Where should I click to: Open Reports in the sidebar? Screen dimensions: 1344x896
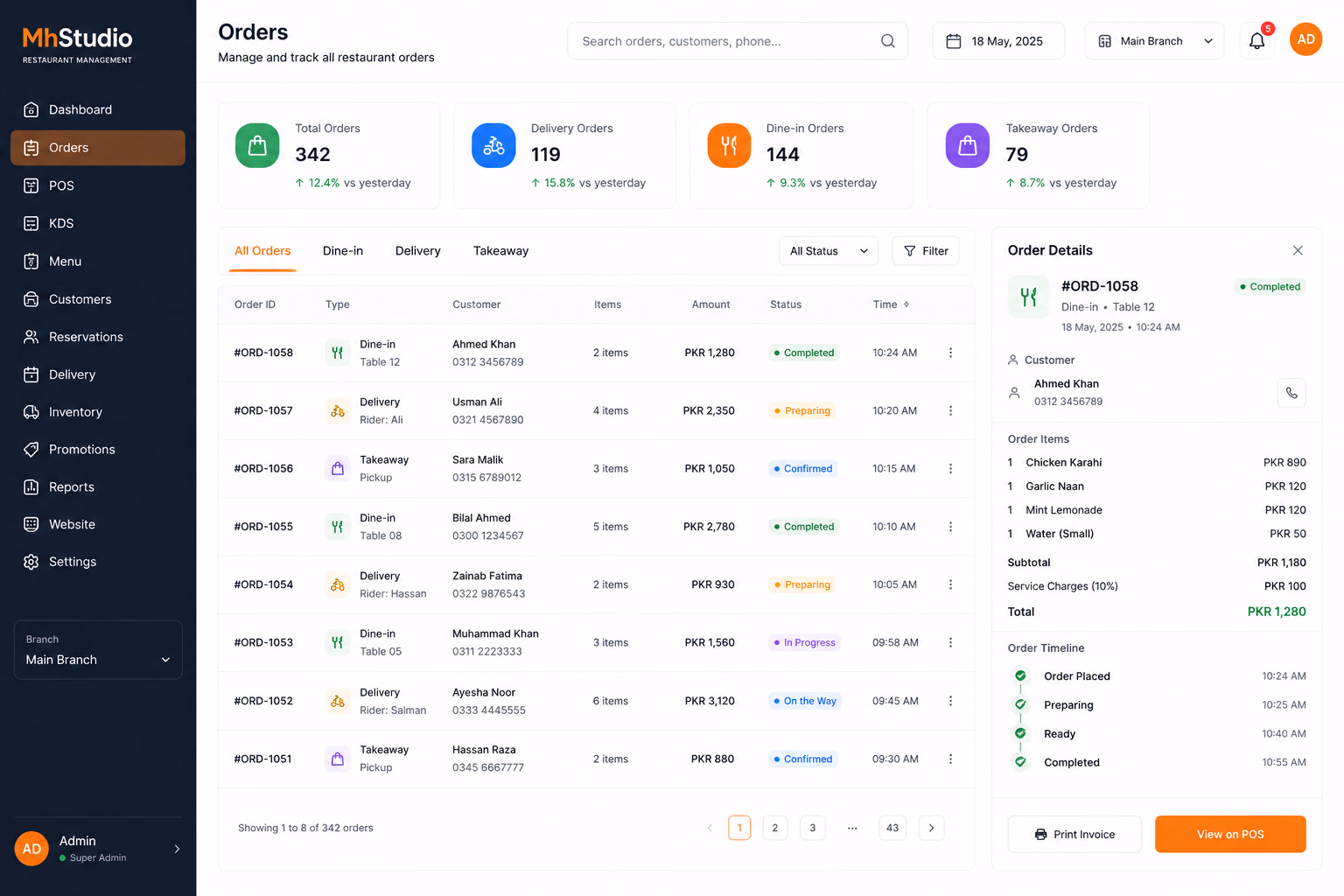click(98, 486)
